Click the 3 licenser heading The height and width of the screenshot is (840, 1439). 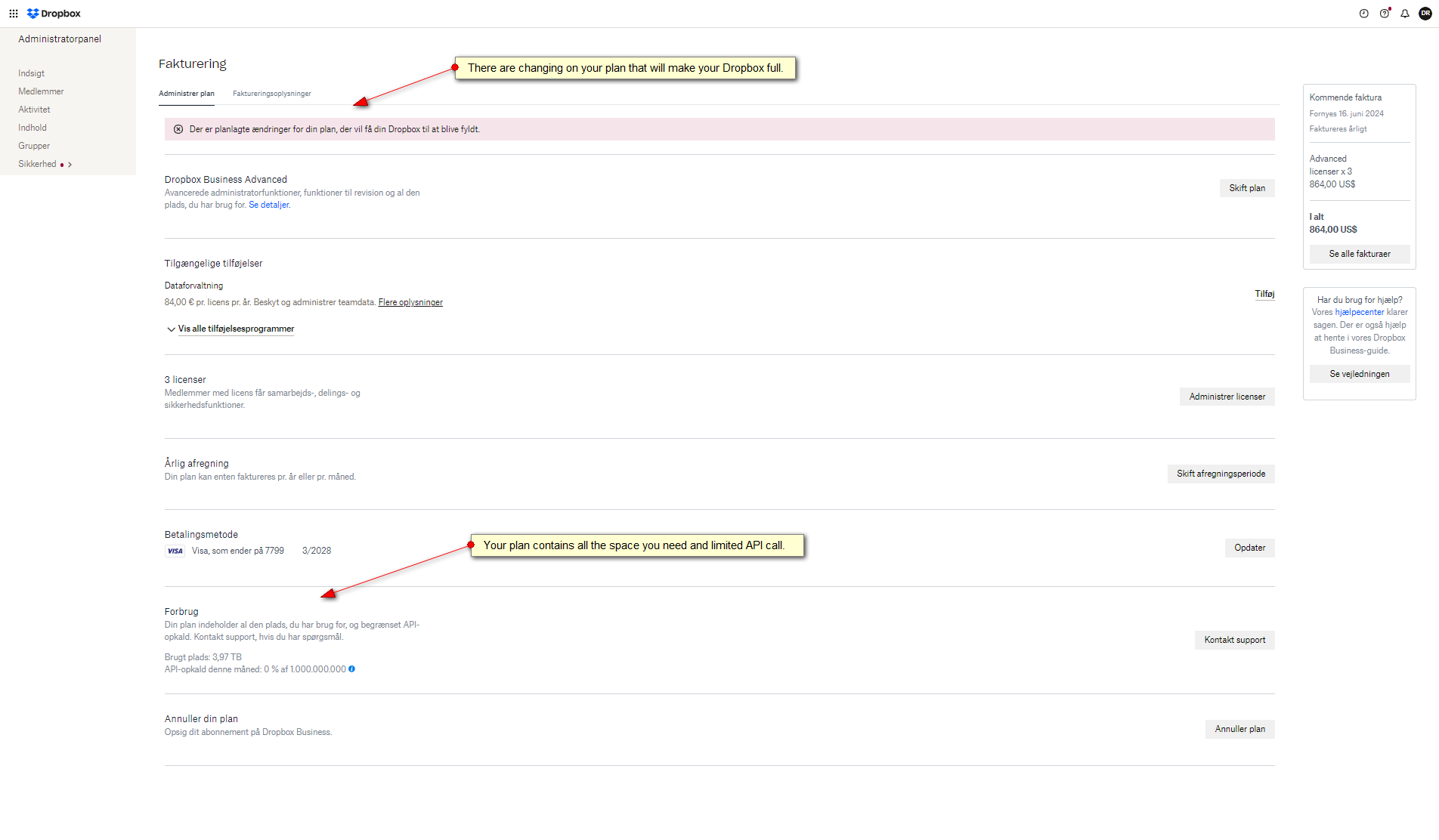[x=185, y=380]
